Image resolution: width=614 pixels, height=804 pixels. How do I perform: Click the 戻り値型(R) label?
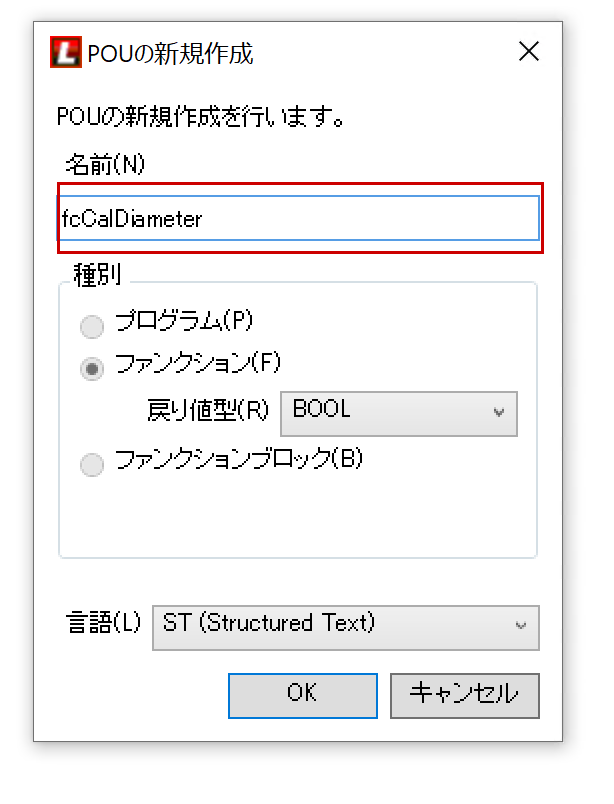pyautogui.click(x=208, y=410)
